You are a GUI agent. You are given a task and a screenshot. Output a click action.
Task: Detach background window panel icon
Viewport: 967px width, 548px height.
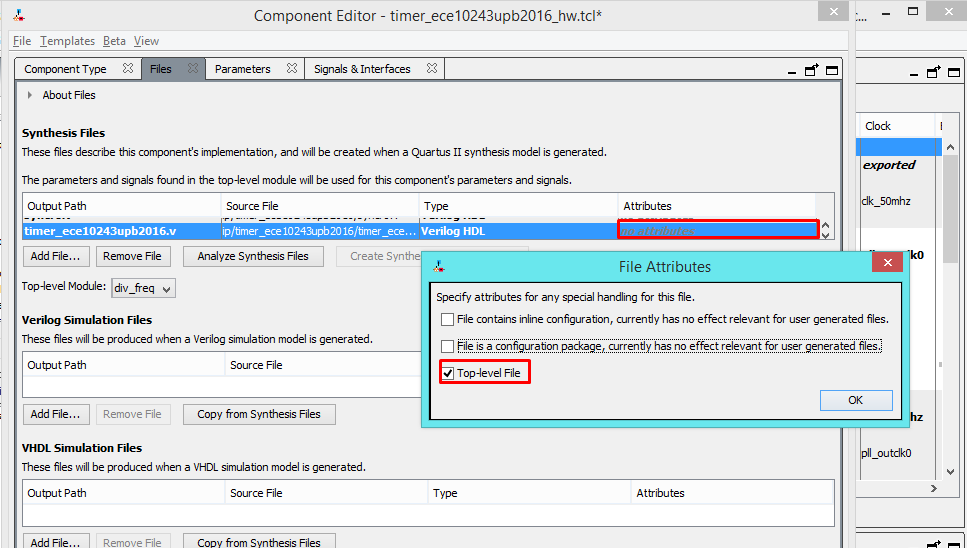click(x=934, y=72)
